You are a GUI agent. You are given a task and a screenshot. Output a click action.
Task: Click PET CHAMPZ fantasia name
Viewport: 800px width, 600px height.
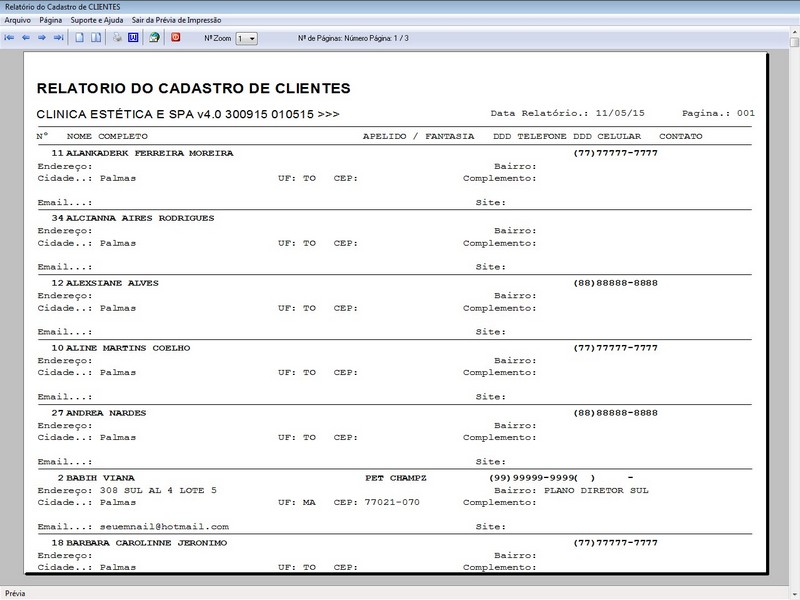click(396, 478)
